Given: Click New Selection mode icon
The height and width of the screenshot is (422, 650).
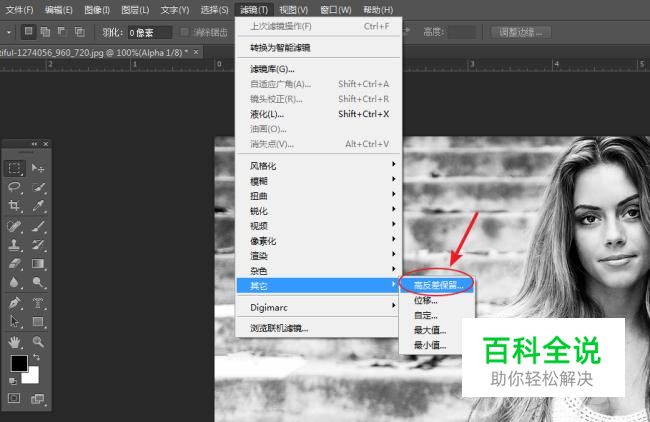Looking at the screenshot, I should tap(28, 32).
